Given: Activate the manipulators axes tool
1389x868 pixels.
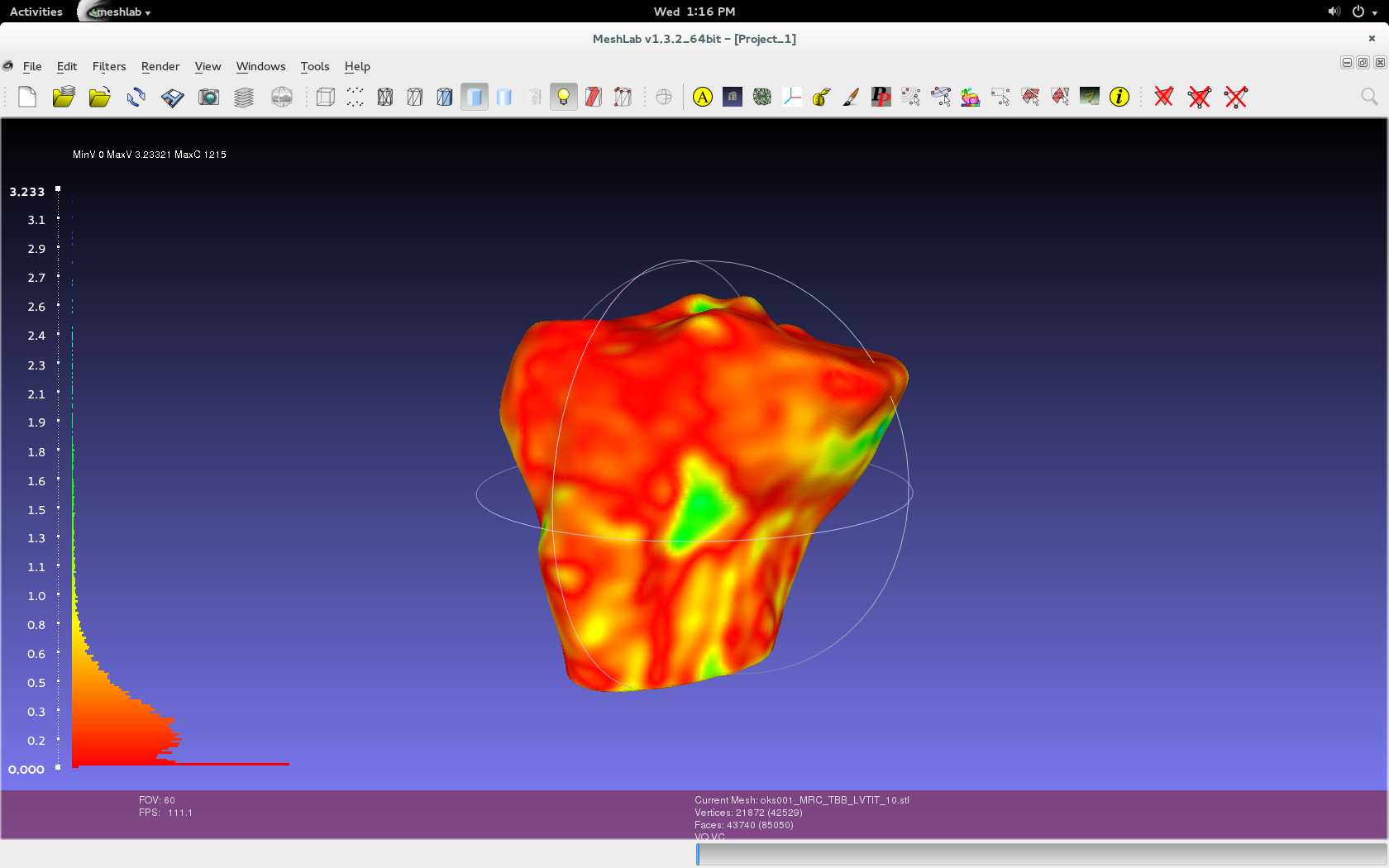Looking at the screenshot, I should [x=792, y=97].
